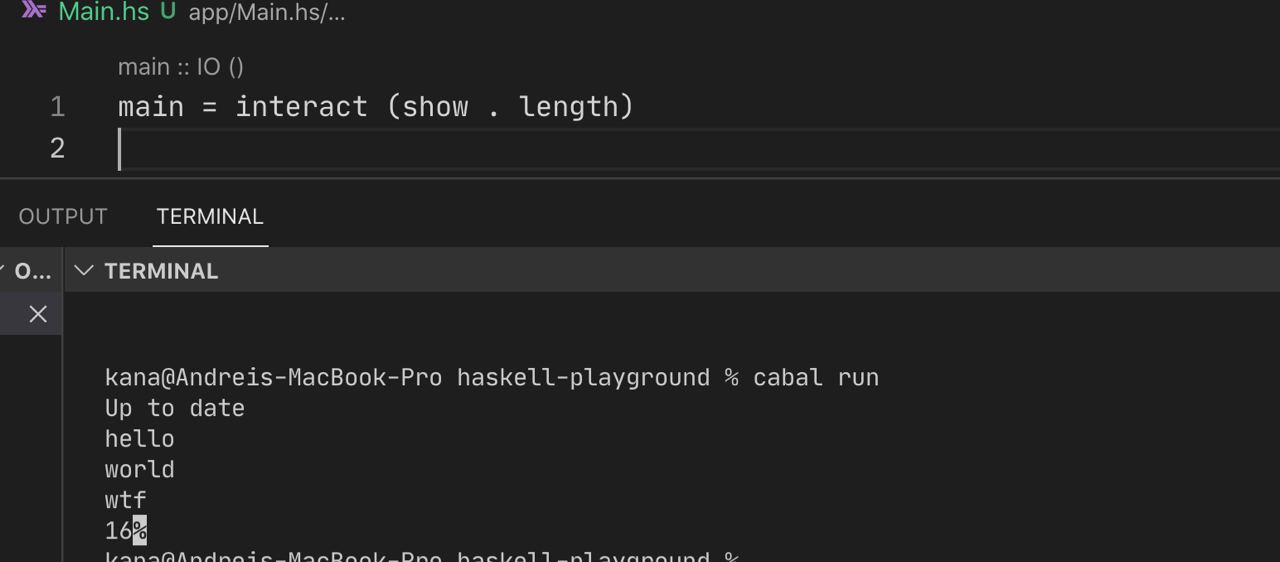Click the TERMINAL section header label
Screen dimensions: 1280x562
(x=161, y=271)
